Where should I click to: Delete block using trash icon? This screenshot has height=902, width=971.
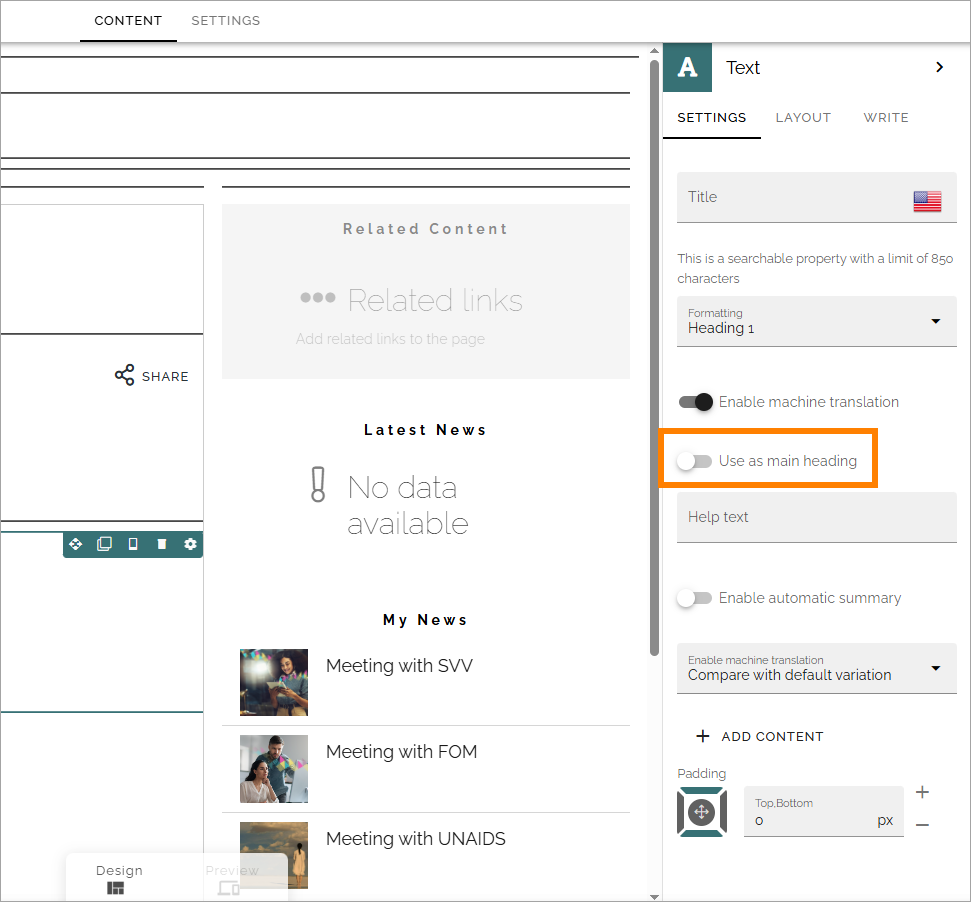(x=162, y=544)
